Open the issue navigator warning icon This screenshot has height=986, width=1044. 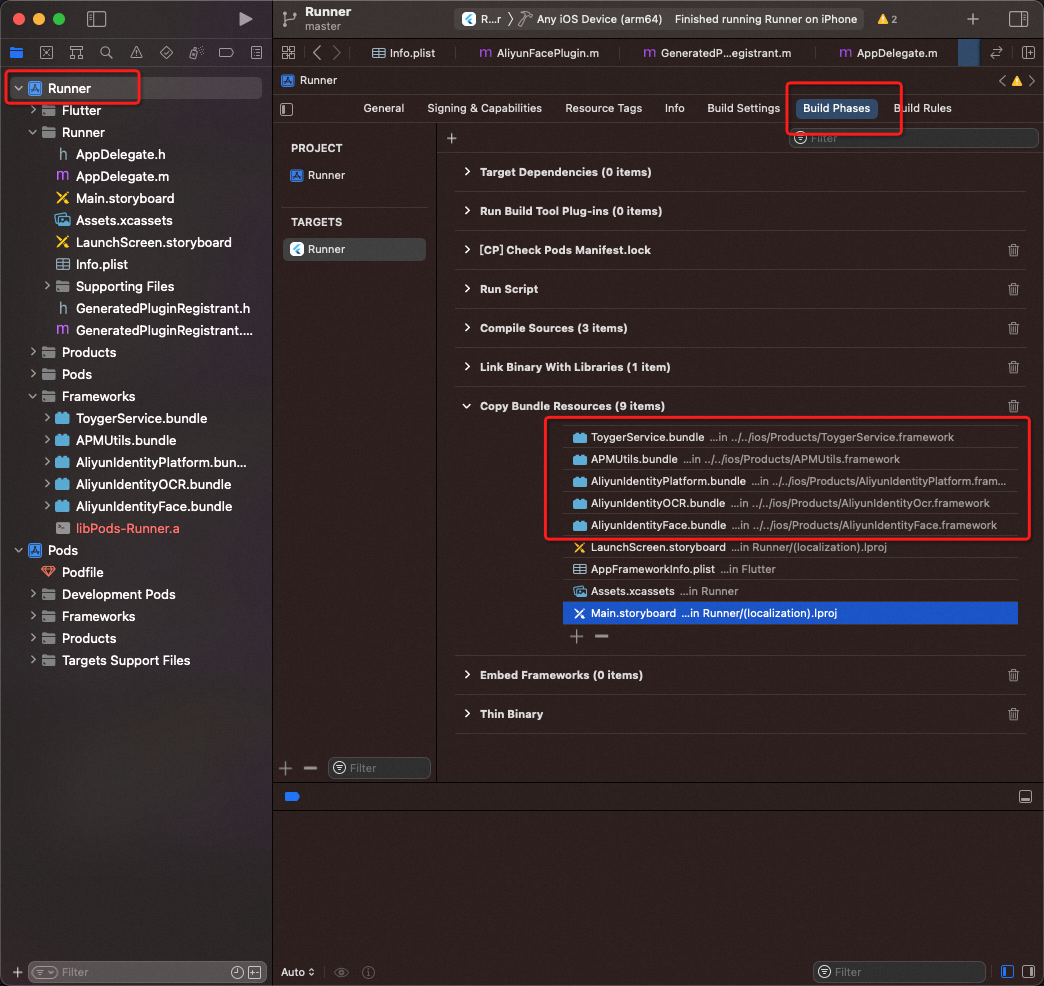pos(136,53)
